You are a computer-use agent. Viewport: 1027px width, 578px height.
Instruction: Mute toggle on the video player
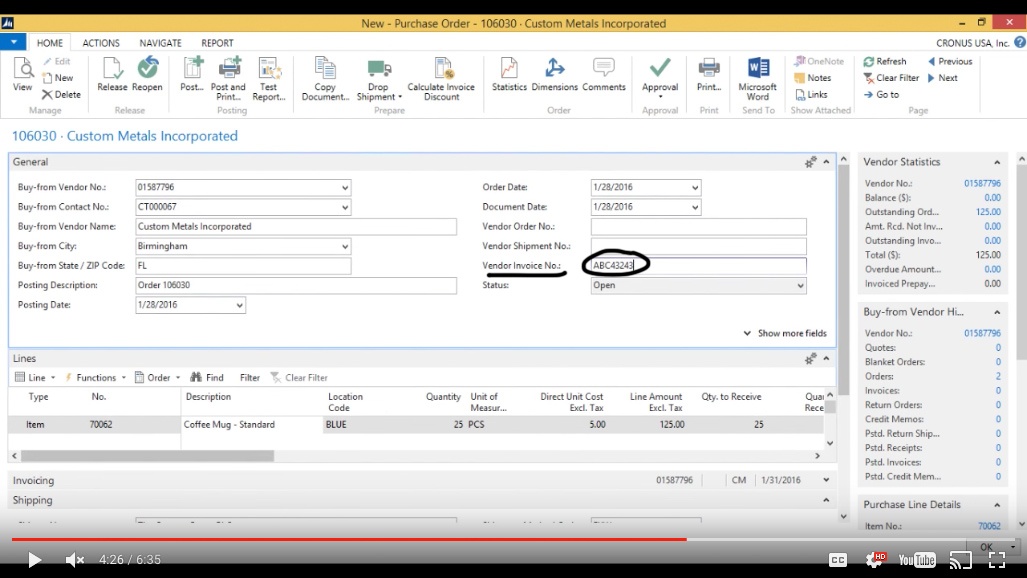(x=75, y=560)
